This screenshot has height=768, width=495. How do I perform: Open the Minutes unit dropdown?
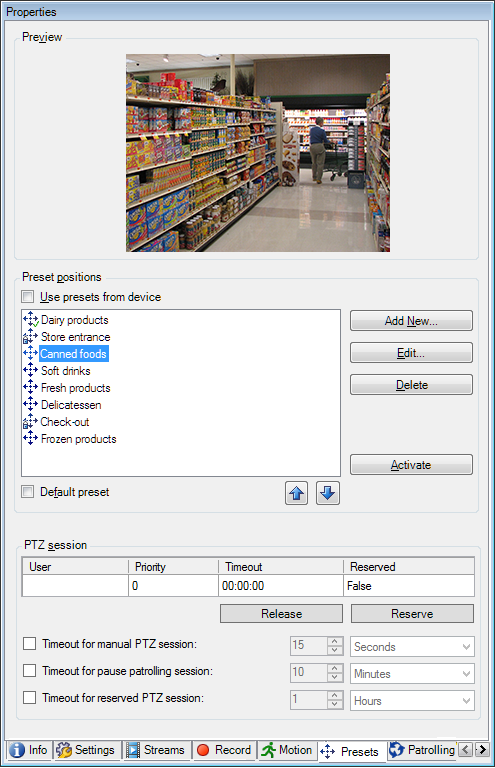click(412, 673)
